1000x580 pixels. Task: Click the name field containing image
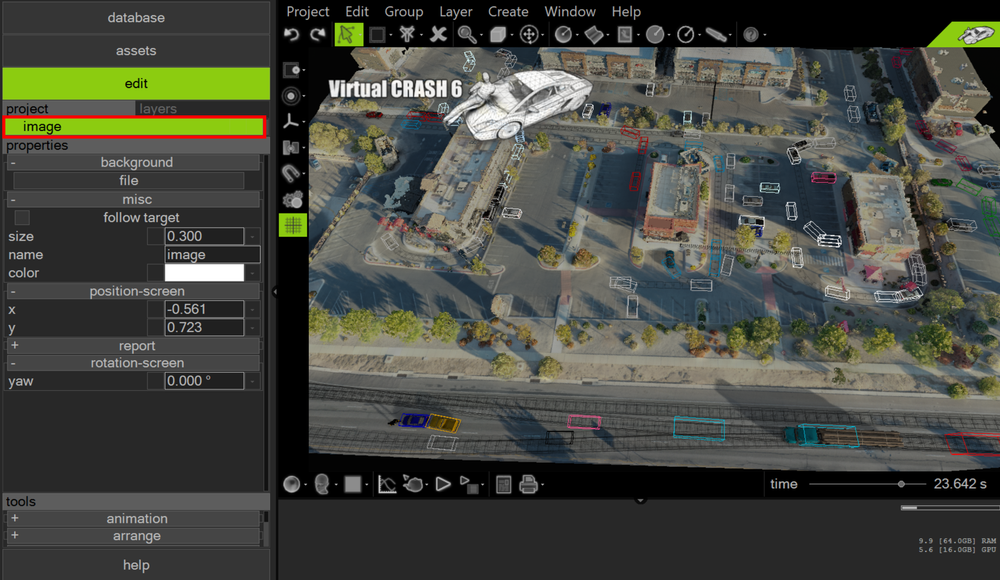(x=212, y=255)
